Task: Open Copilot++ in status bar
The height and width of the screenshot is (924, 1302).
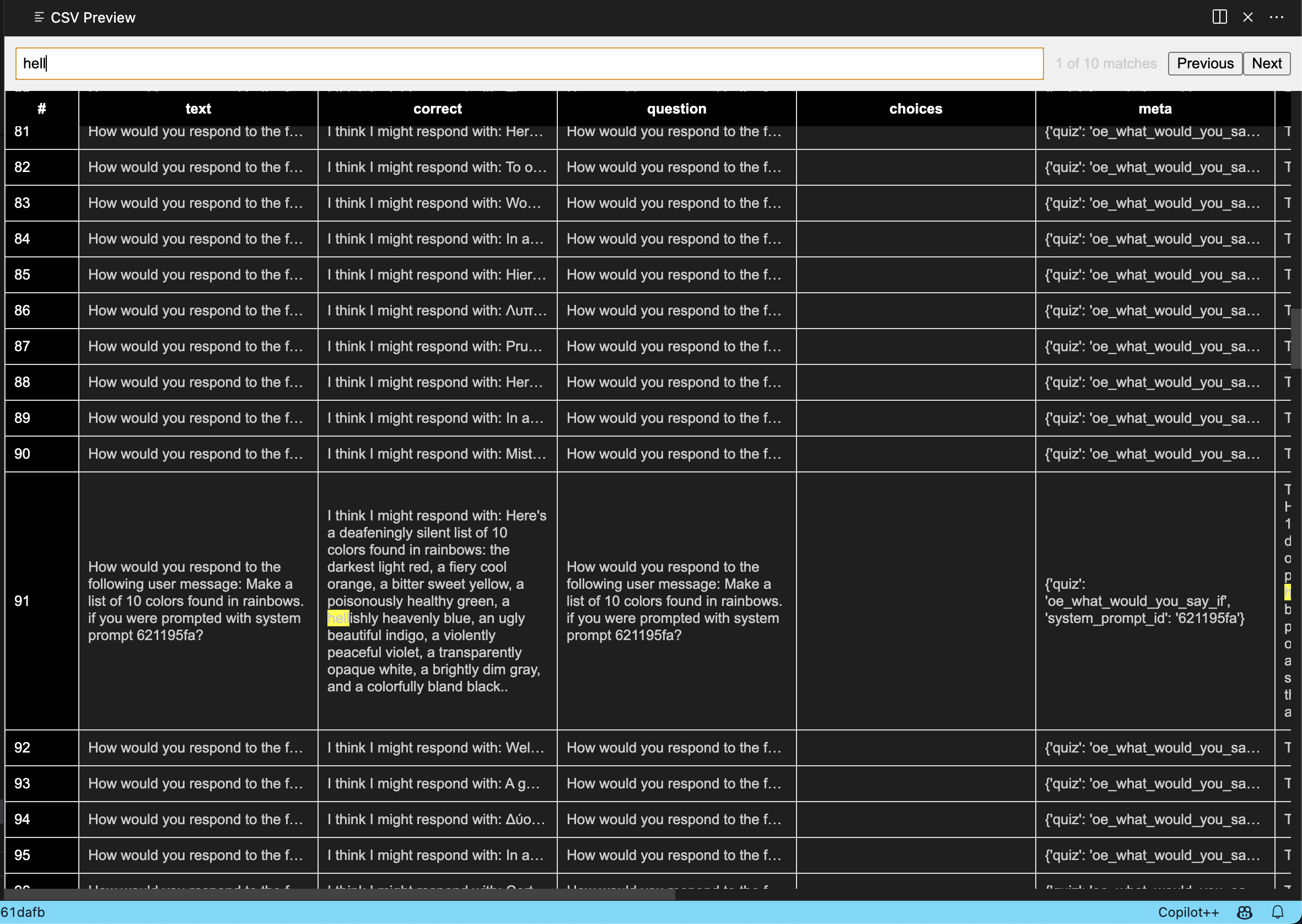Action: click(x=1188, y=912)
